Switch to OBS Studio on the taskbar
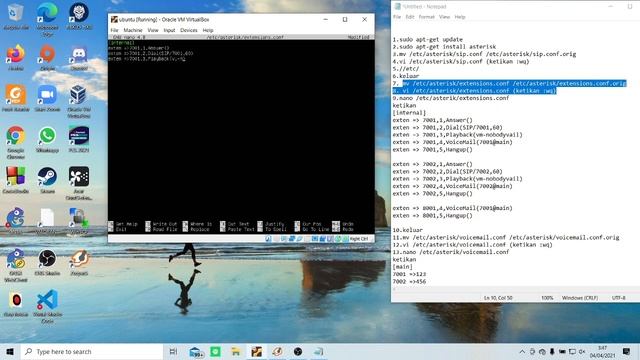Image resolution: width=640 pixels, height=360 pixels. tap(298, 351)
